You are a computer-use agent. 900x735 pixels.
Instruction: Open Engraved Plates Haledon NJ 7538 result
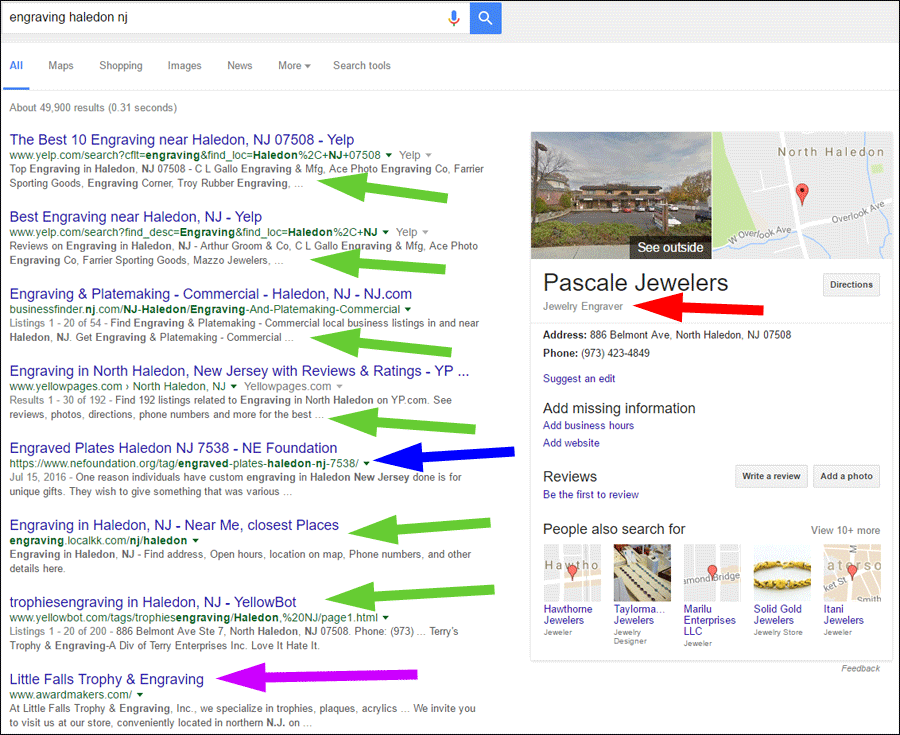click(173, 448)
